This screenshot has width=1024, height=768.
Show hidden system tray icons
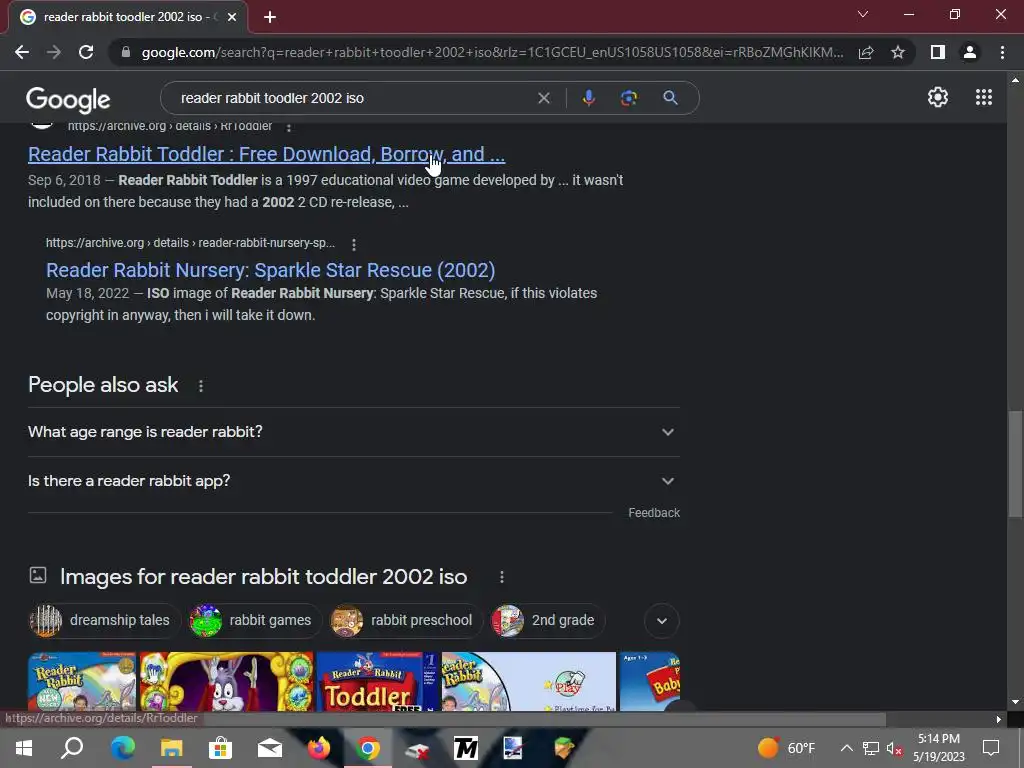(846, 748)
